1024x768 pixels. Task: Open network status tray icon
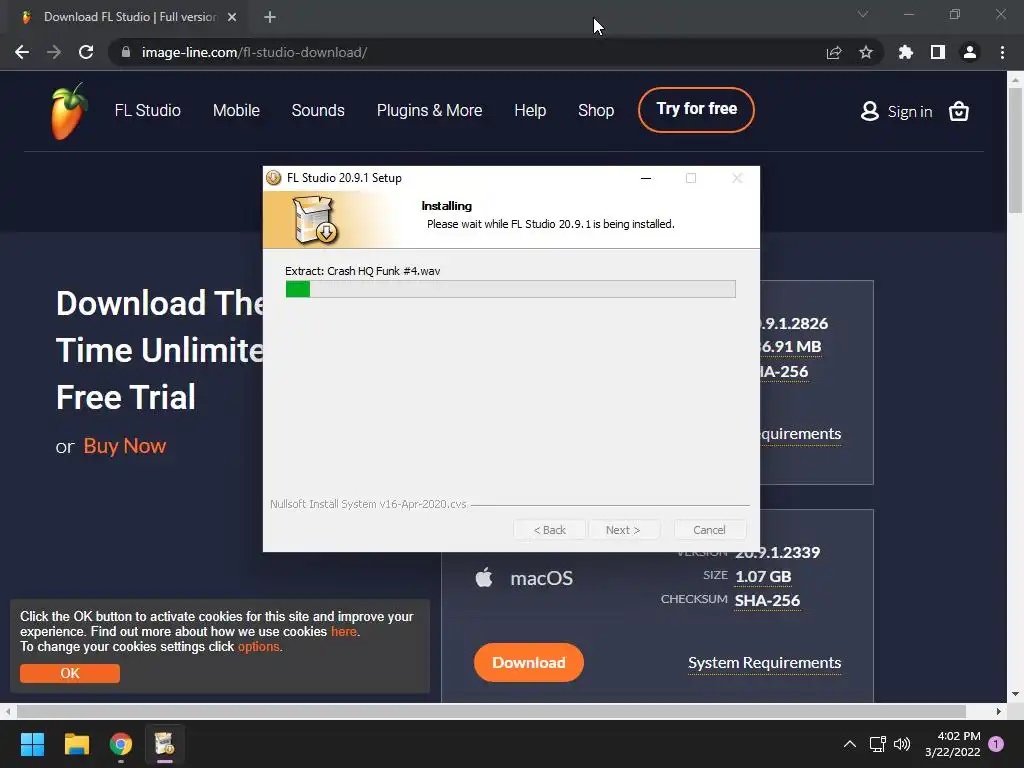click(877, 744)
